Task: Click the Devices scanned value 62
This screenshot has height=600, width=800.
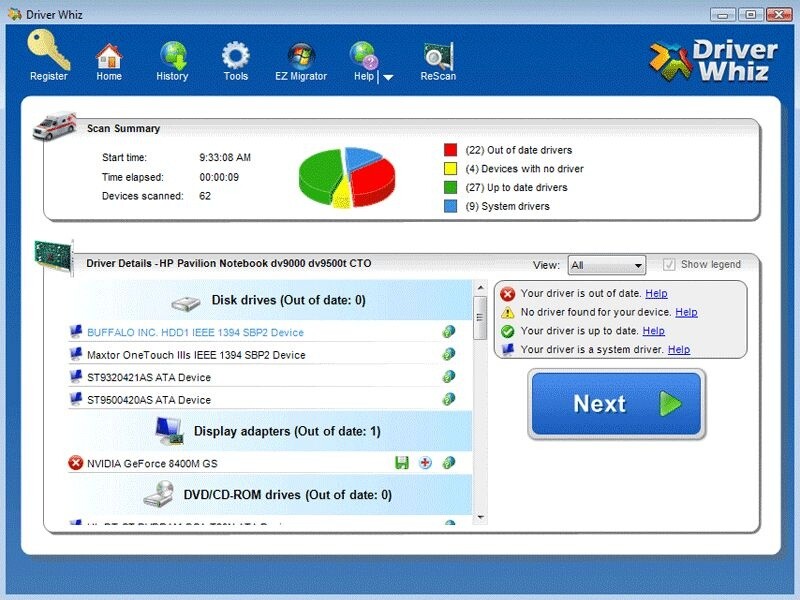Action: 205,196
